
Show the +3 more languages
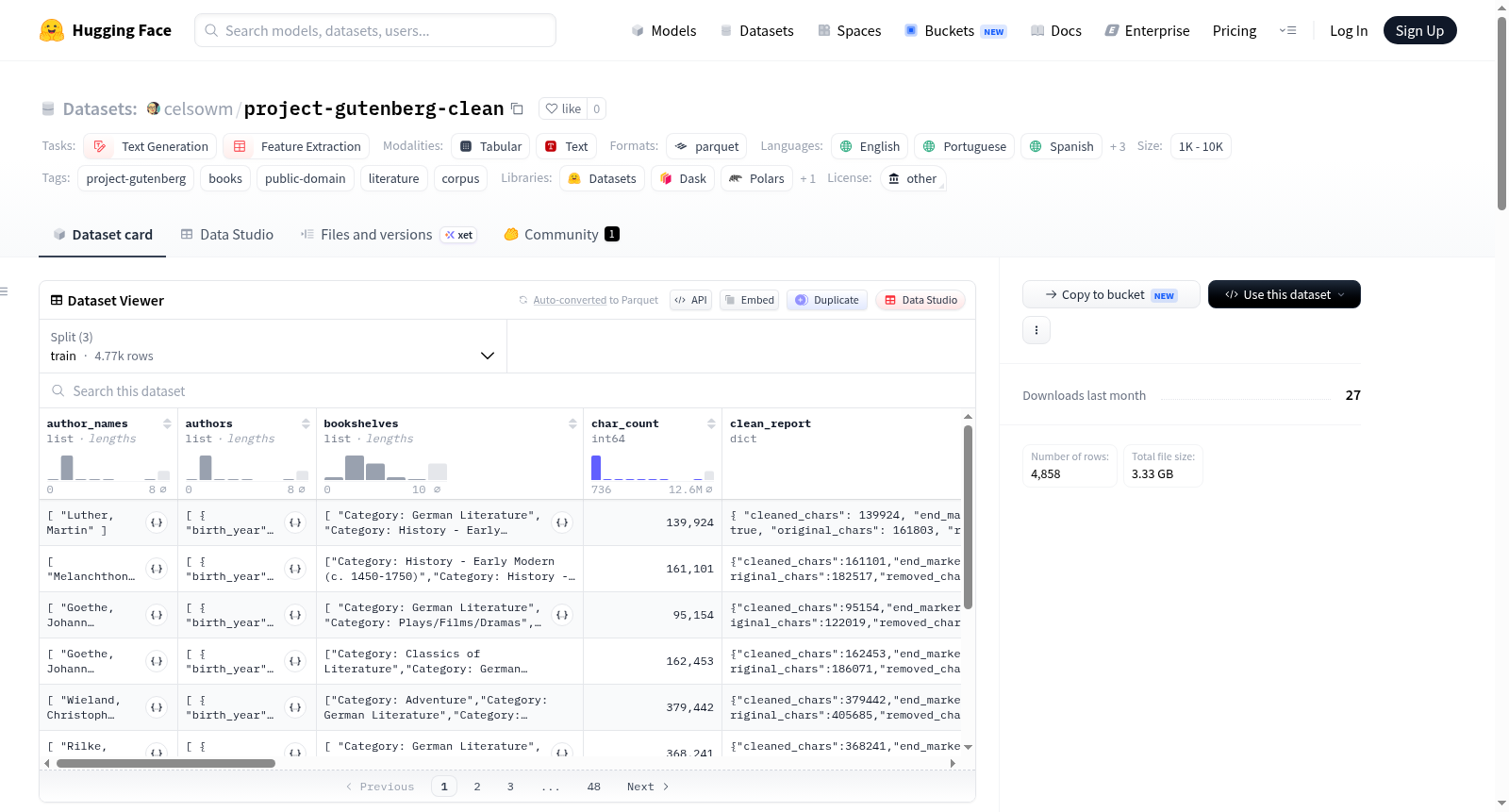(x=1118, y=146)
